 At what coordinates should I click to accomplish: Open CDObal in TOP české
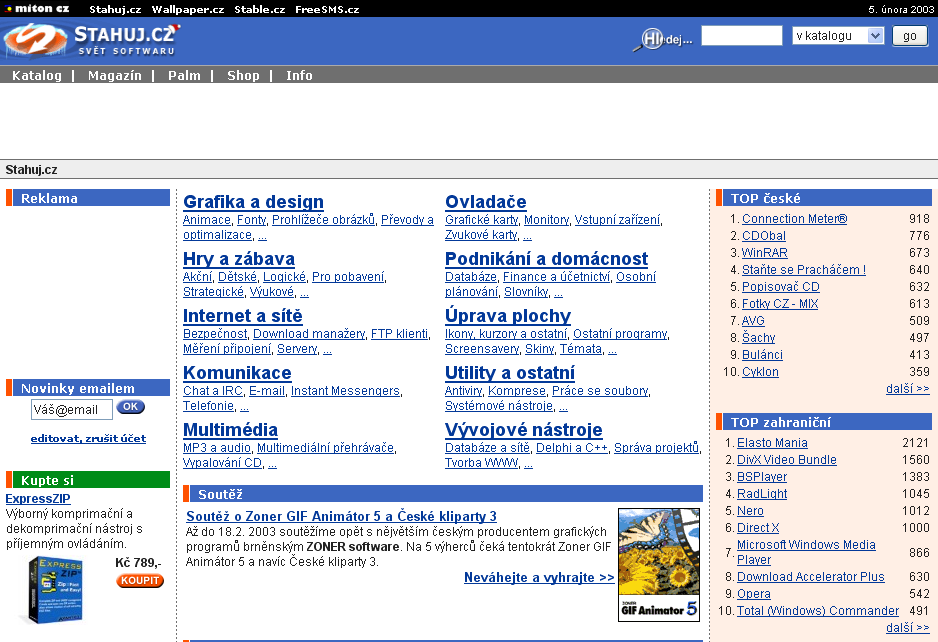coord(764,236)
